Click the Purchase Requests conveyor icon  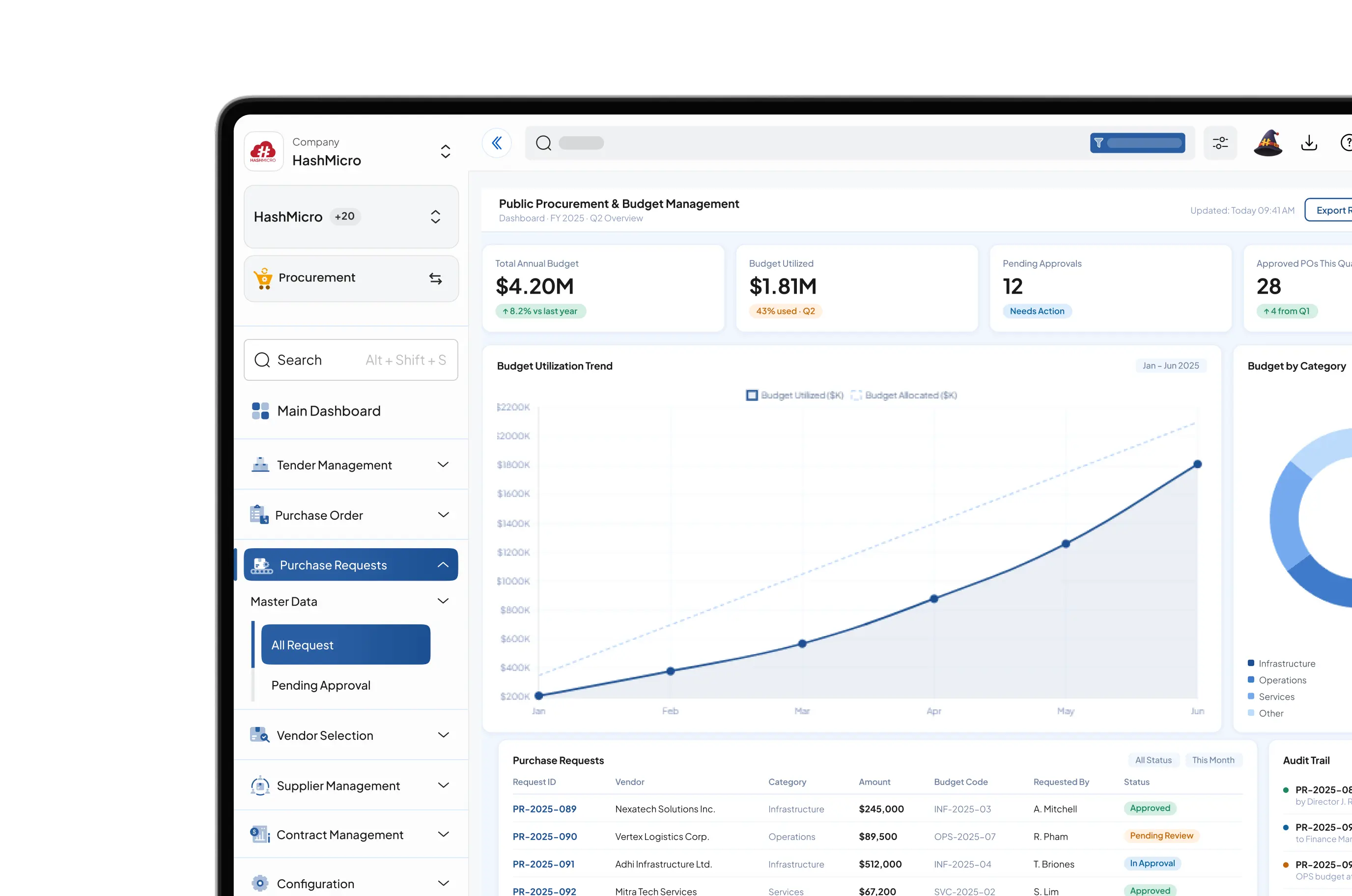pyautogui.click(x=262, y=565)
